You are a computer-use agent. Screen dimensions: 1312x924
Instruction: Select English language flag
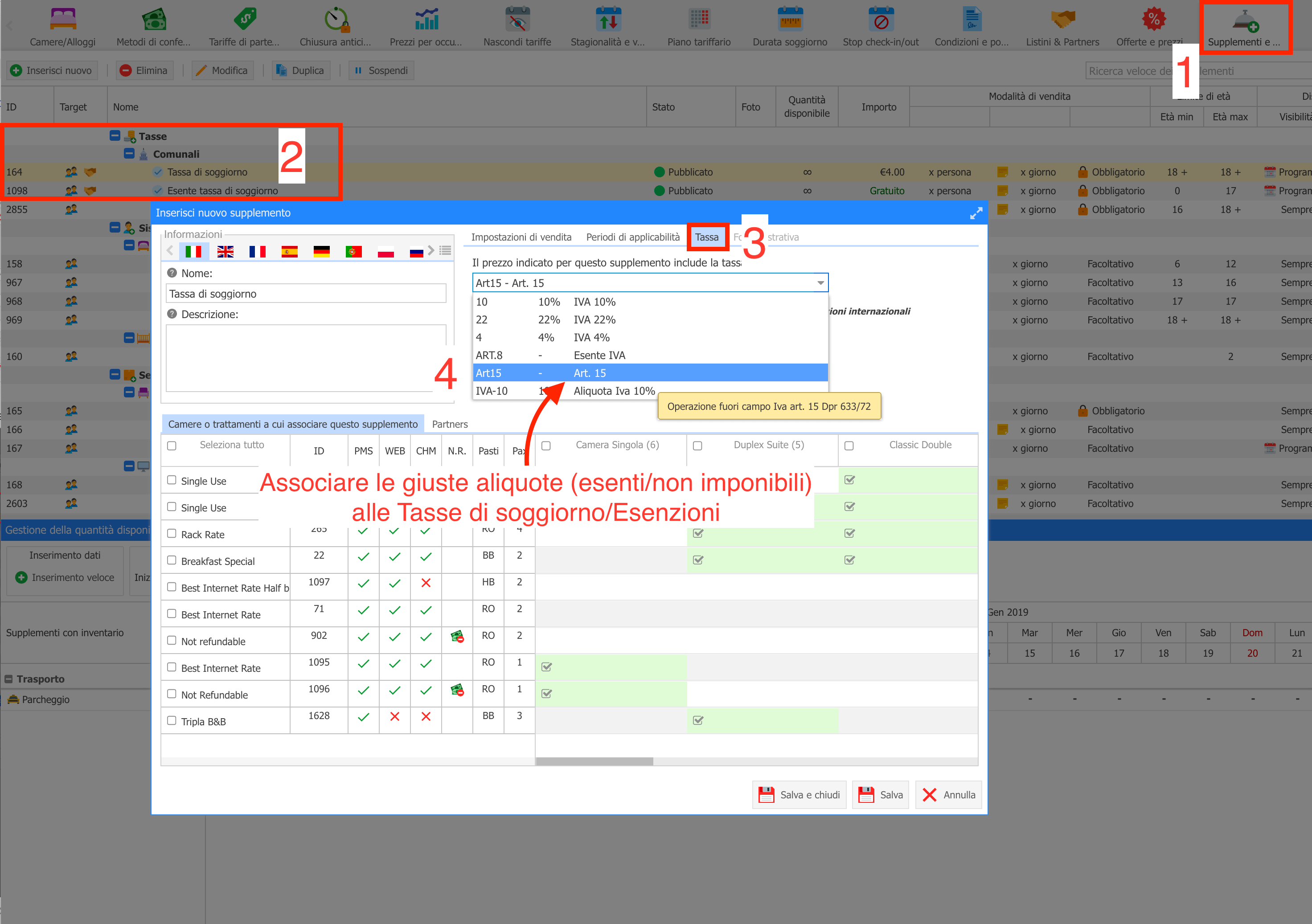pyautogui.click(x=225, y=251)
